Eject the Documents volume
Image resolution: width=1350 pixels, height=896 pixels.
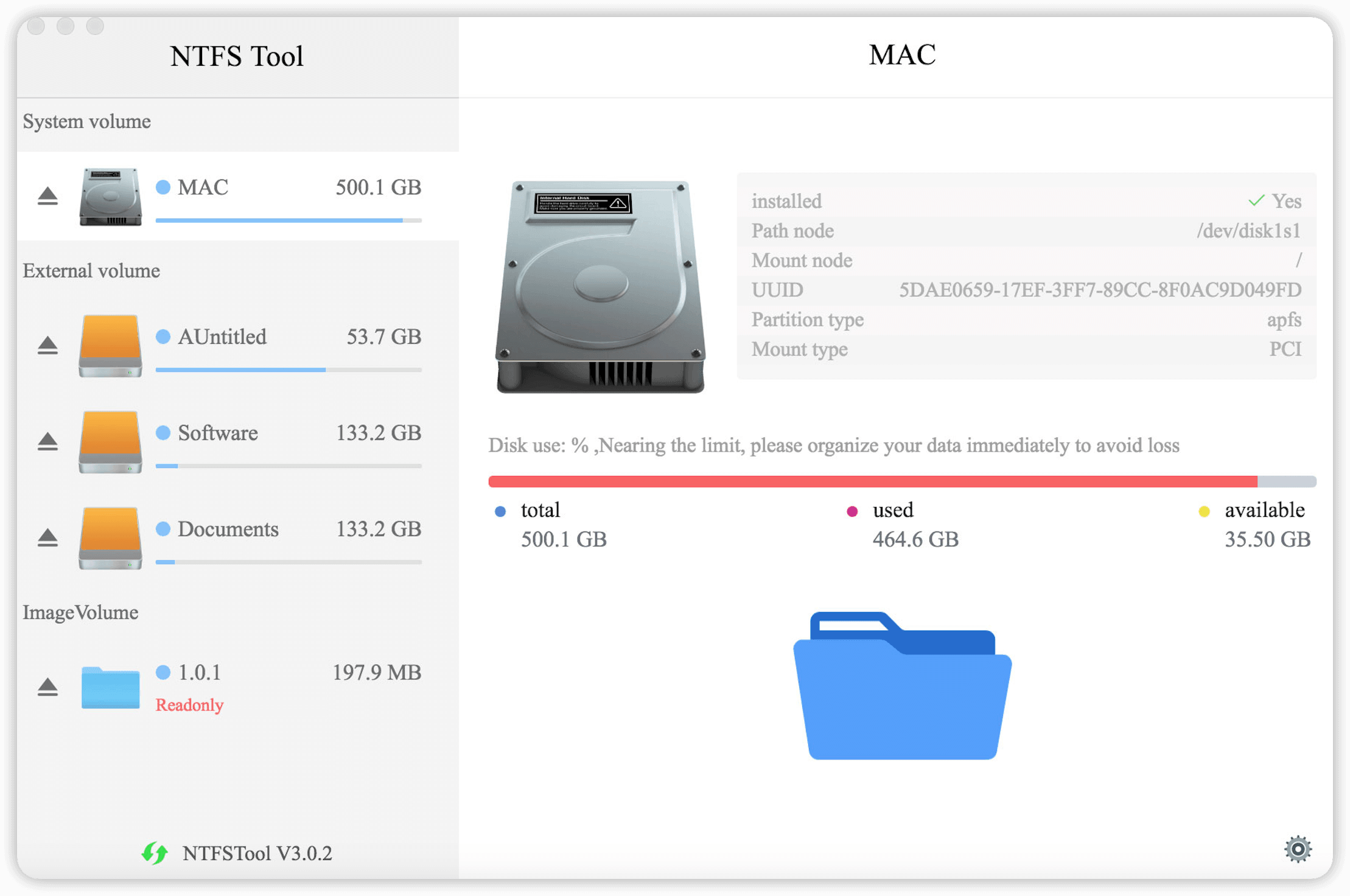(x=47, y=537)
